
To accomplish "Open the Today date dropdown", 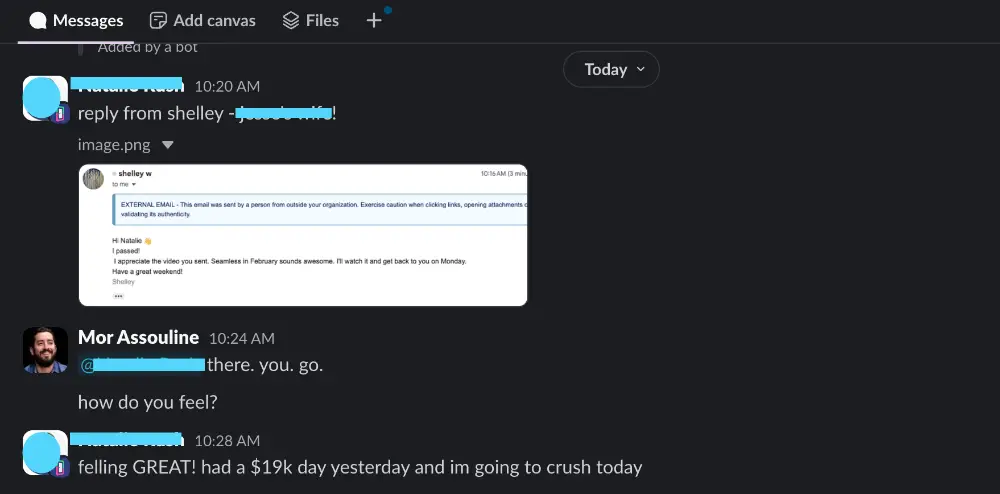I will point(611,70).
